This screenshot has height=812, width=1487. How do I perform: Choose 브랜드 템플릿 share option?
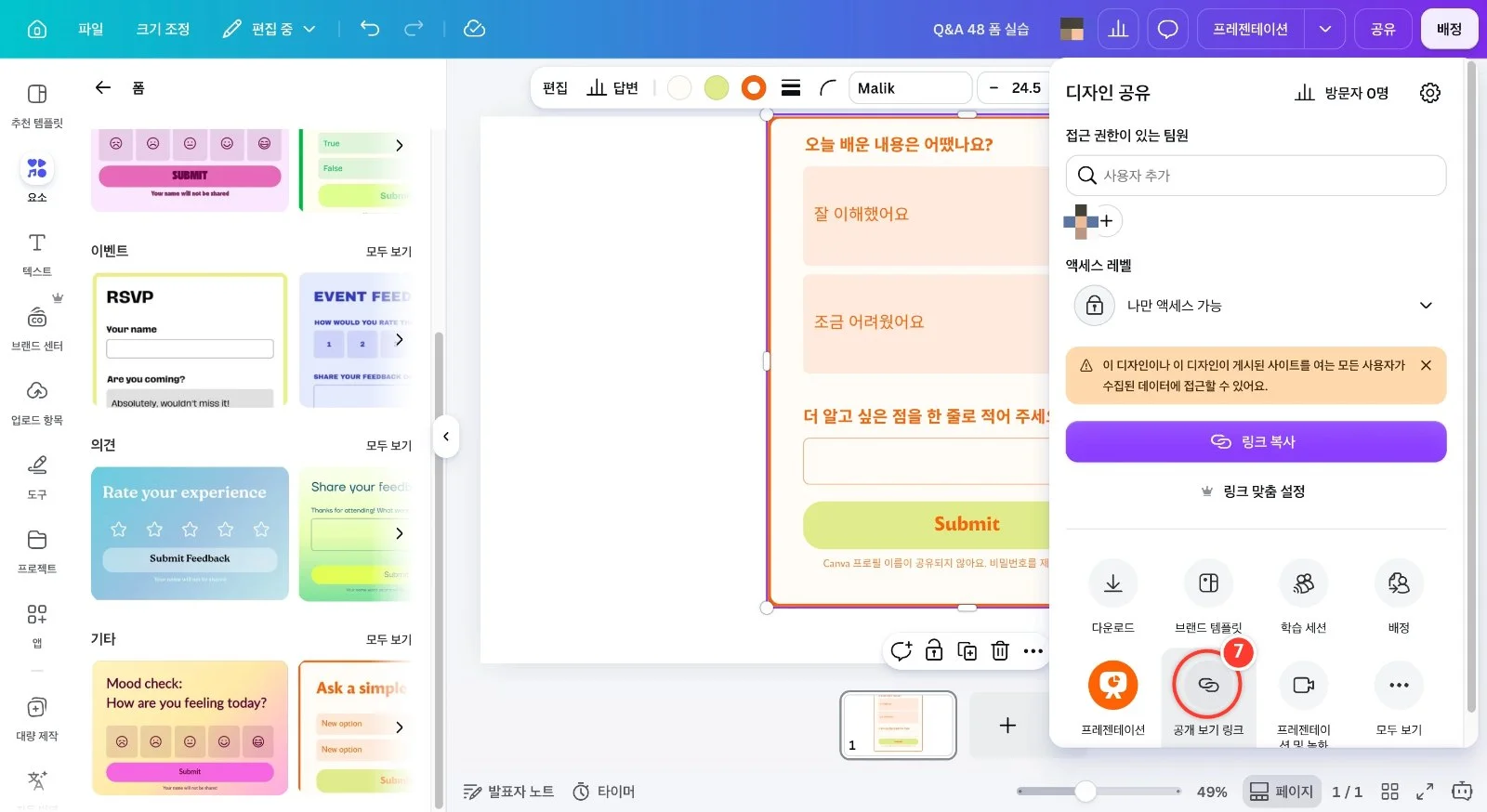click(1208, 583)
